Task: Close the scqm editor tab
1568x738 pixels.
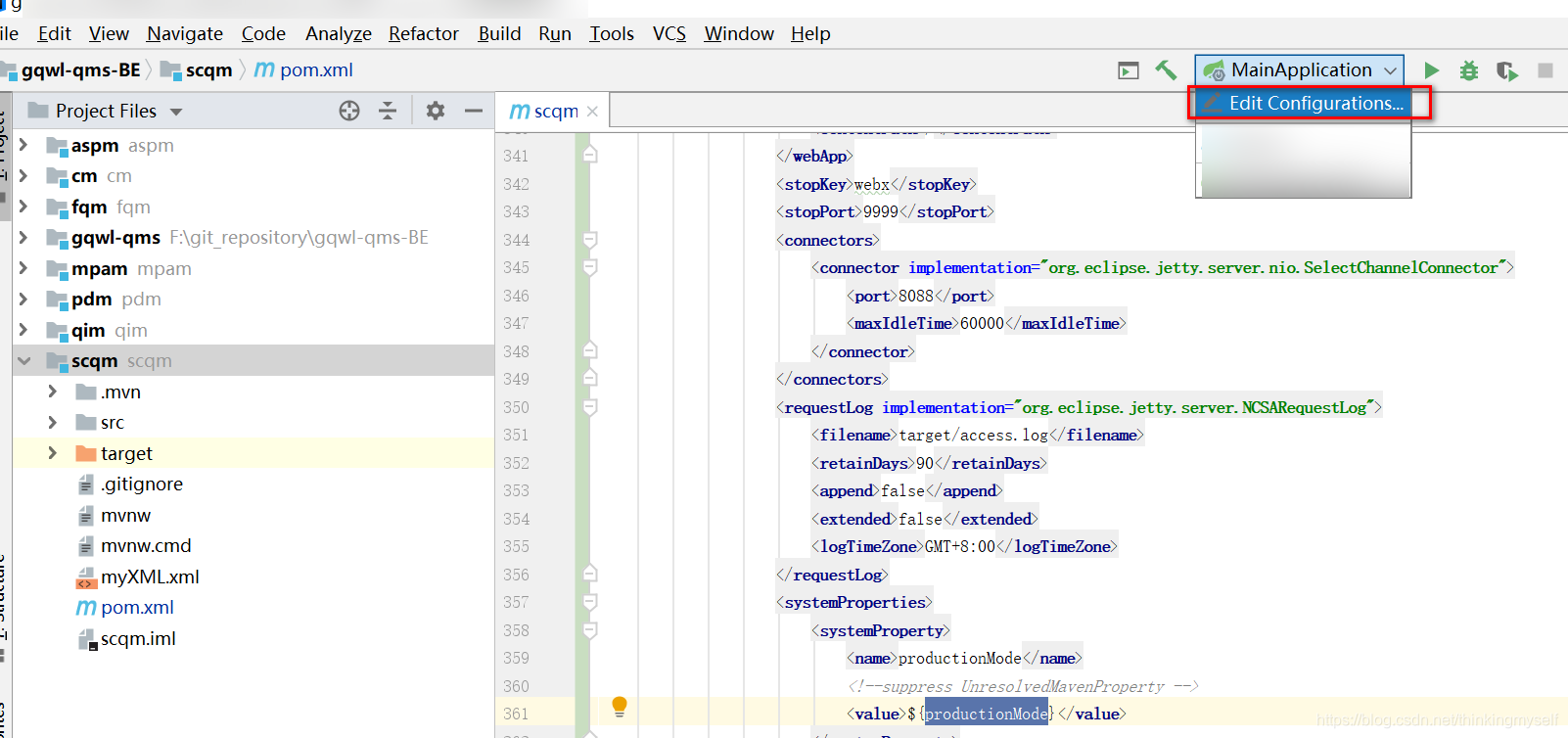Action: point(592,112)
